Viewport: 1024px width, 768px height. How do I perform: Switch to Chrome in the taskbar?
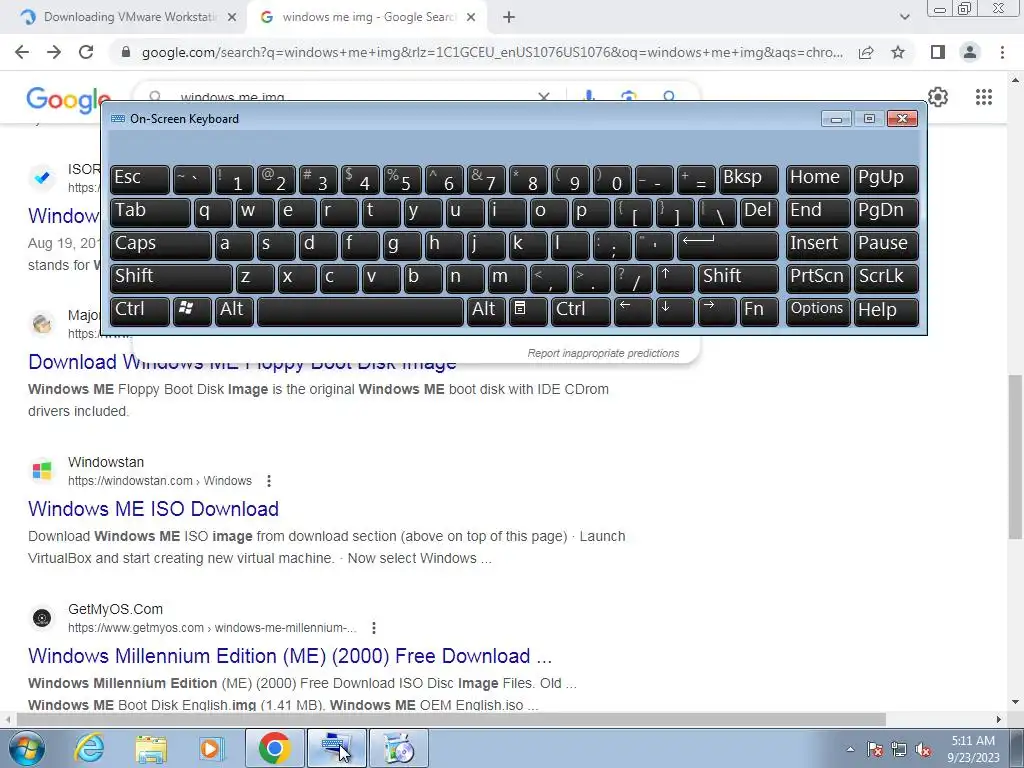(274, 748)
